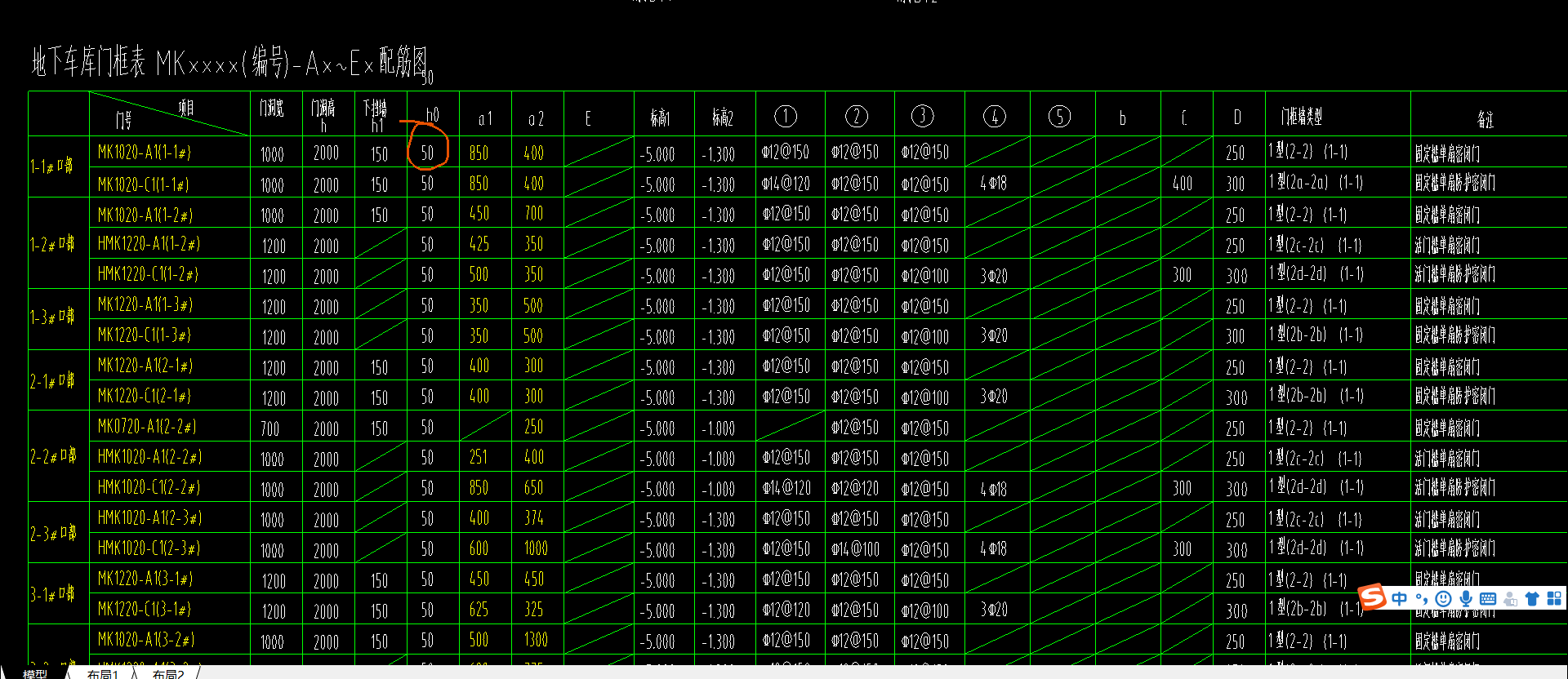Image resolution: width=1568 pixels, height=679 pixels.
Task: Click the Sogou user account icon
Action: pyautogui.click(x=1510, y=598)
